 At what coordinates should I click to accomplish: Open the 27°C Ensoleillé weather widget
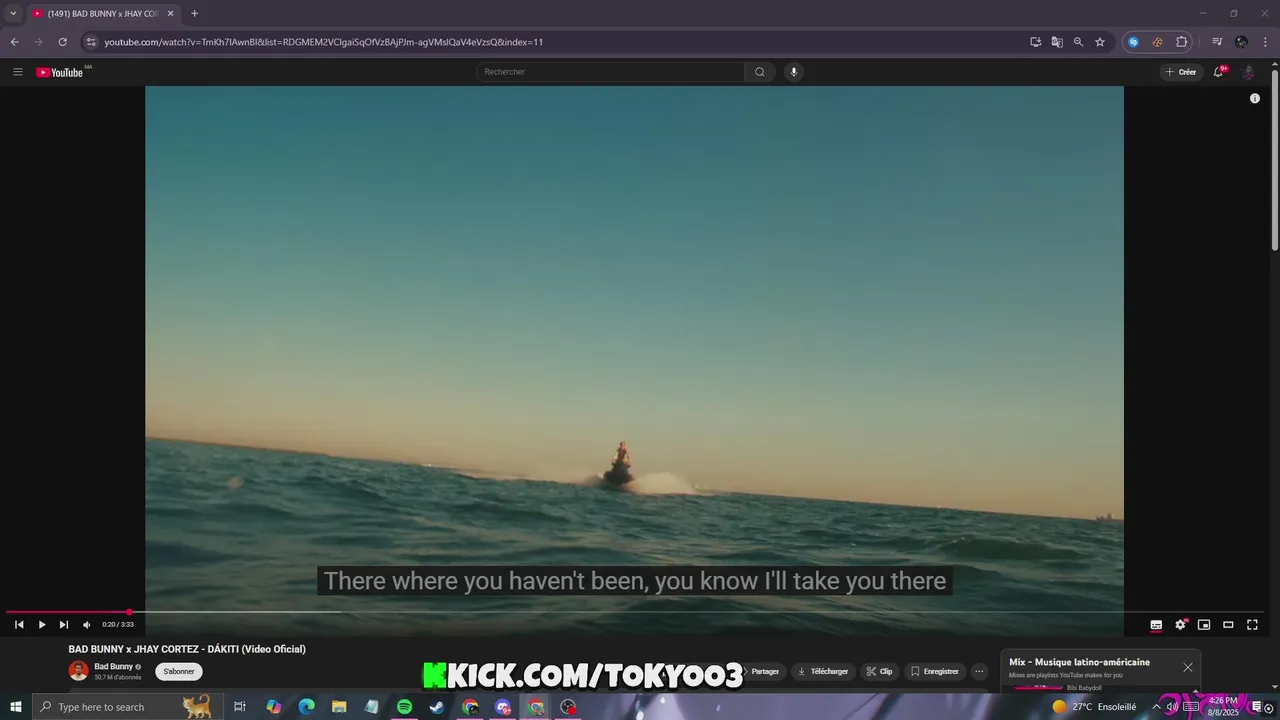(x=1094, y=707)
